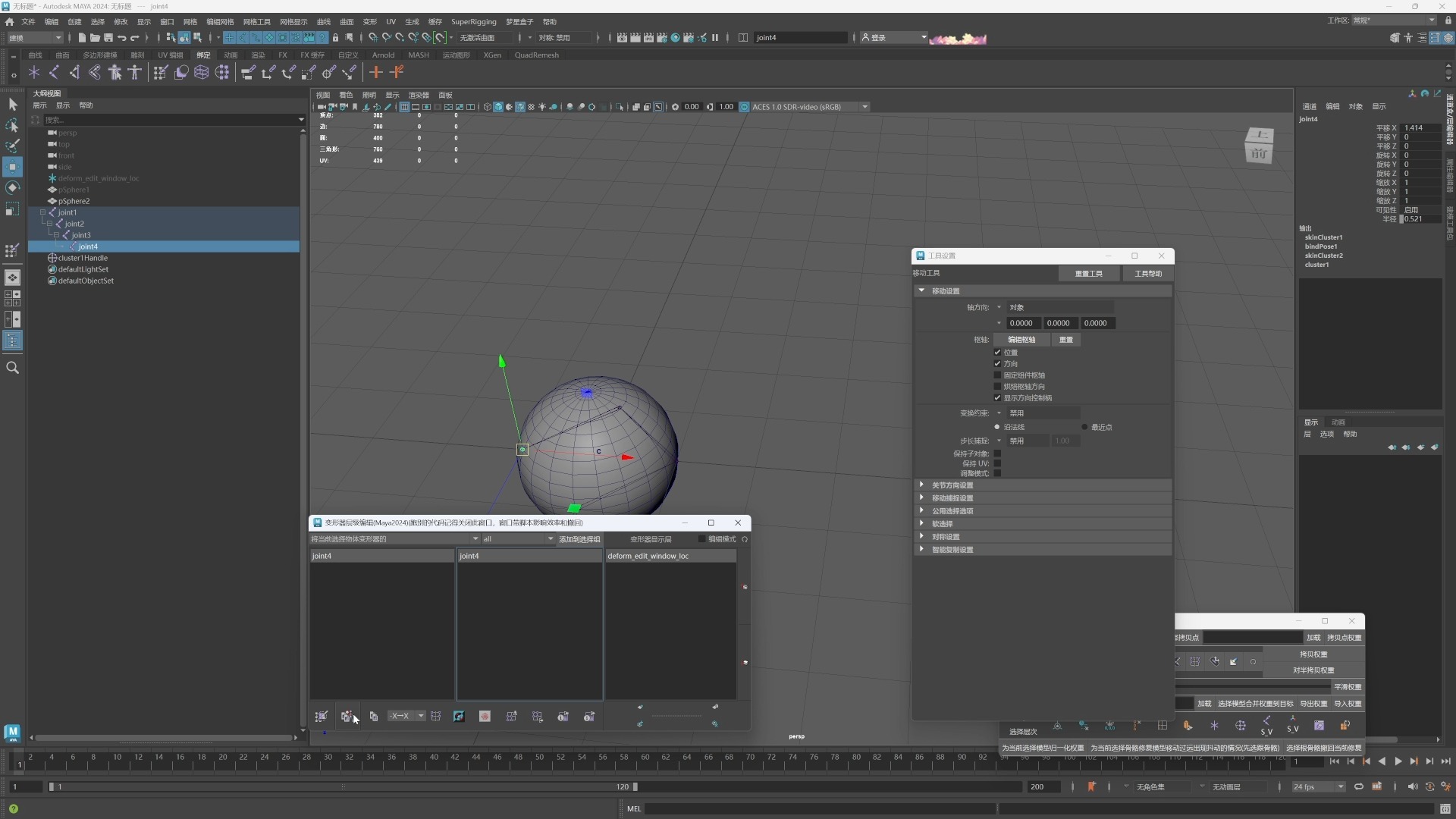Click the 编辑枢轴 button
Viewport: 1456px width, 819px height.
[x=1021, y=340]
